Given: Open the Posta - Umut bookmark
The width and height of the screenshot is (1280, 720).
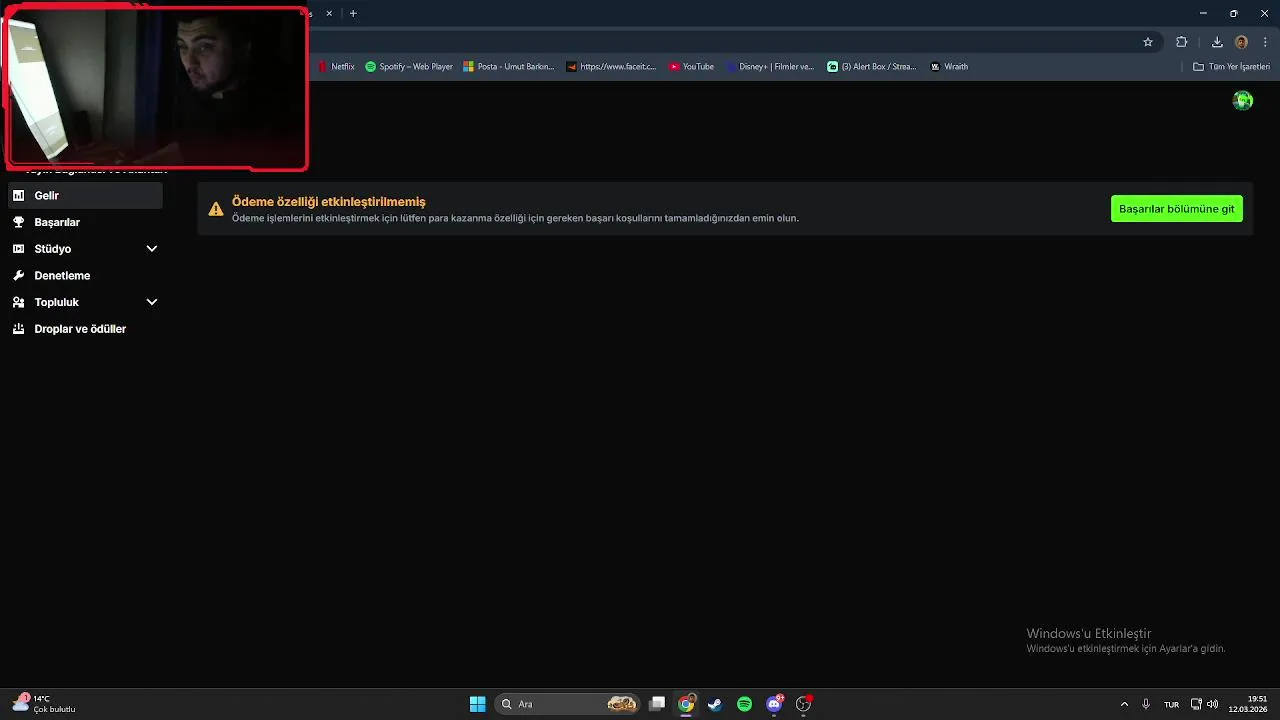Looking at the screenshot, I should [509, 67].
